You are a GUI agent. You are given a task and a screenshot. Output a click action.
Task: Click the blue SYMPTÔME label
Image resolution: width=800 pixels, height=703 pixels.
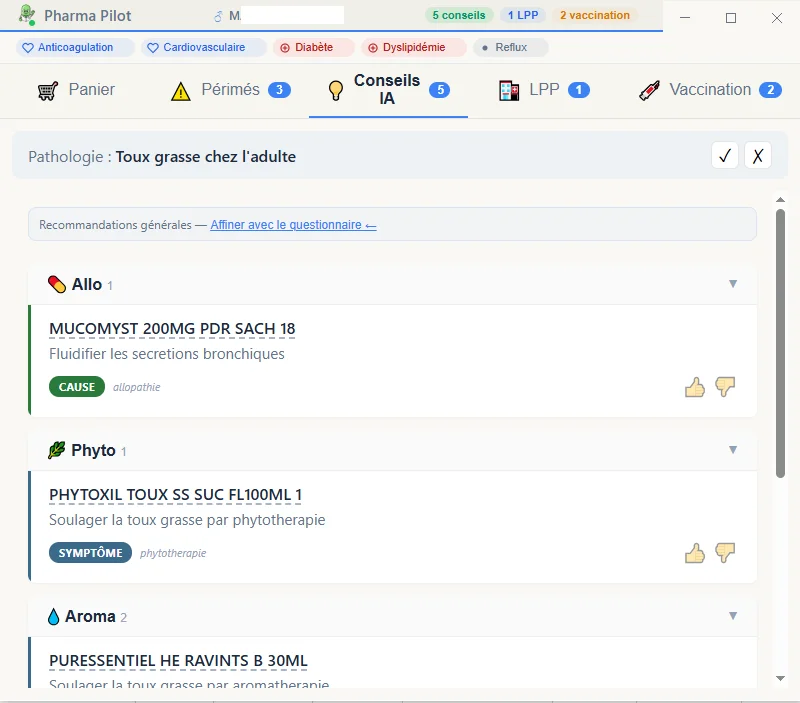coord(90,553)
